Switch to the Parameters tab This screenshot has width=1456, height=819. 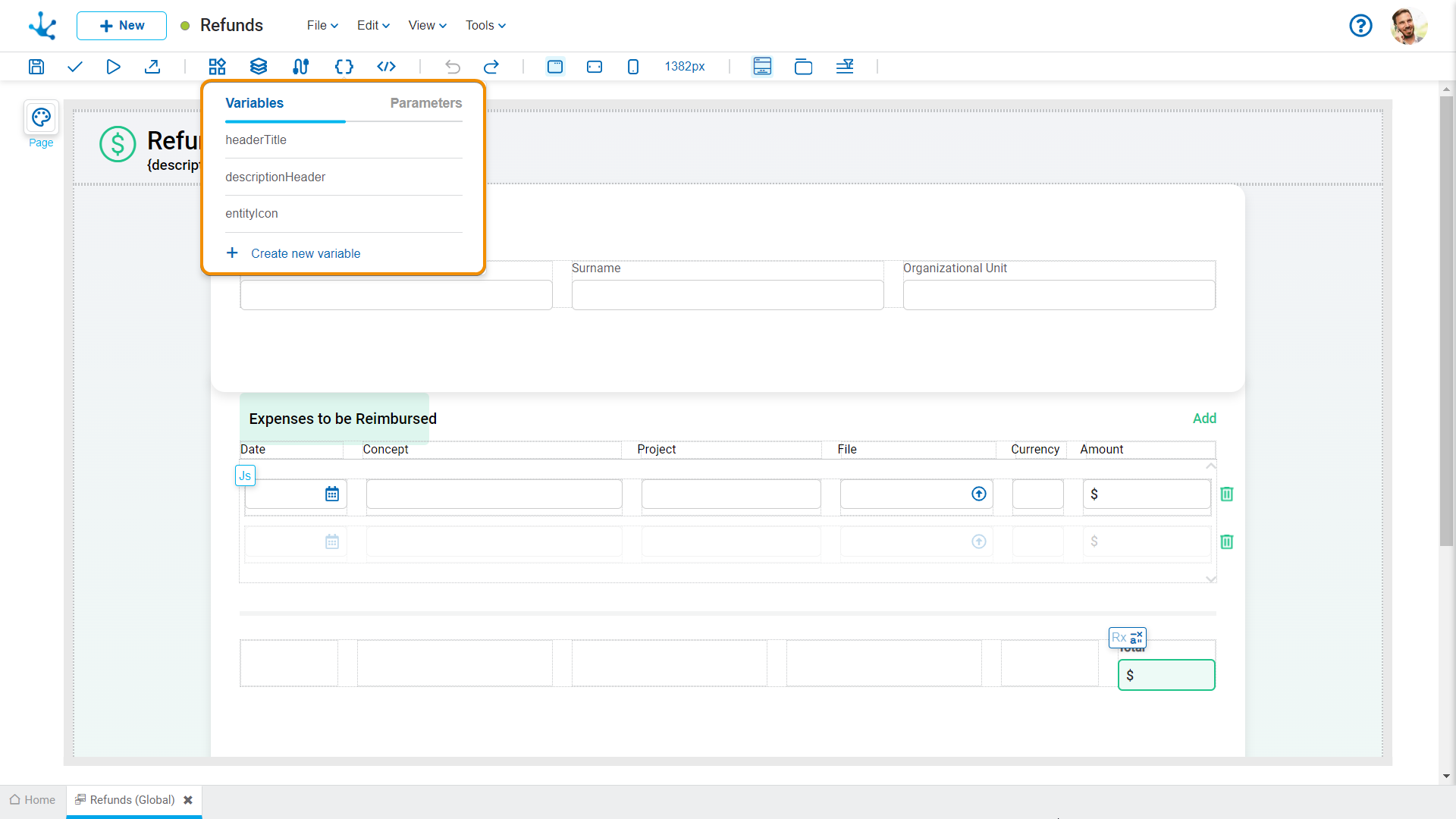[x=426, y=103]
